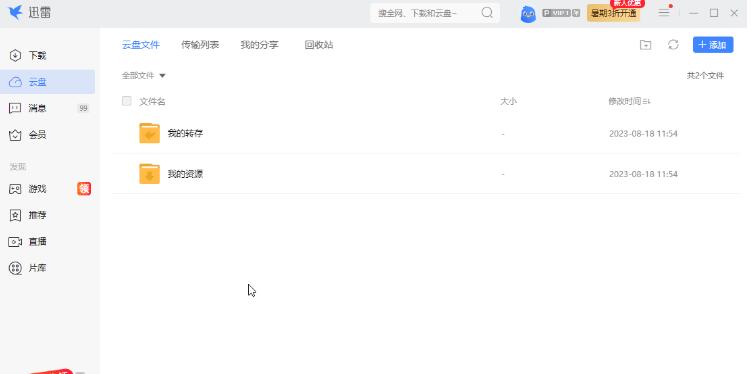The width and height of the screenshot is (752, 374).
Task: Click the 暑期3折开通 promotion button
Action: 613,13
